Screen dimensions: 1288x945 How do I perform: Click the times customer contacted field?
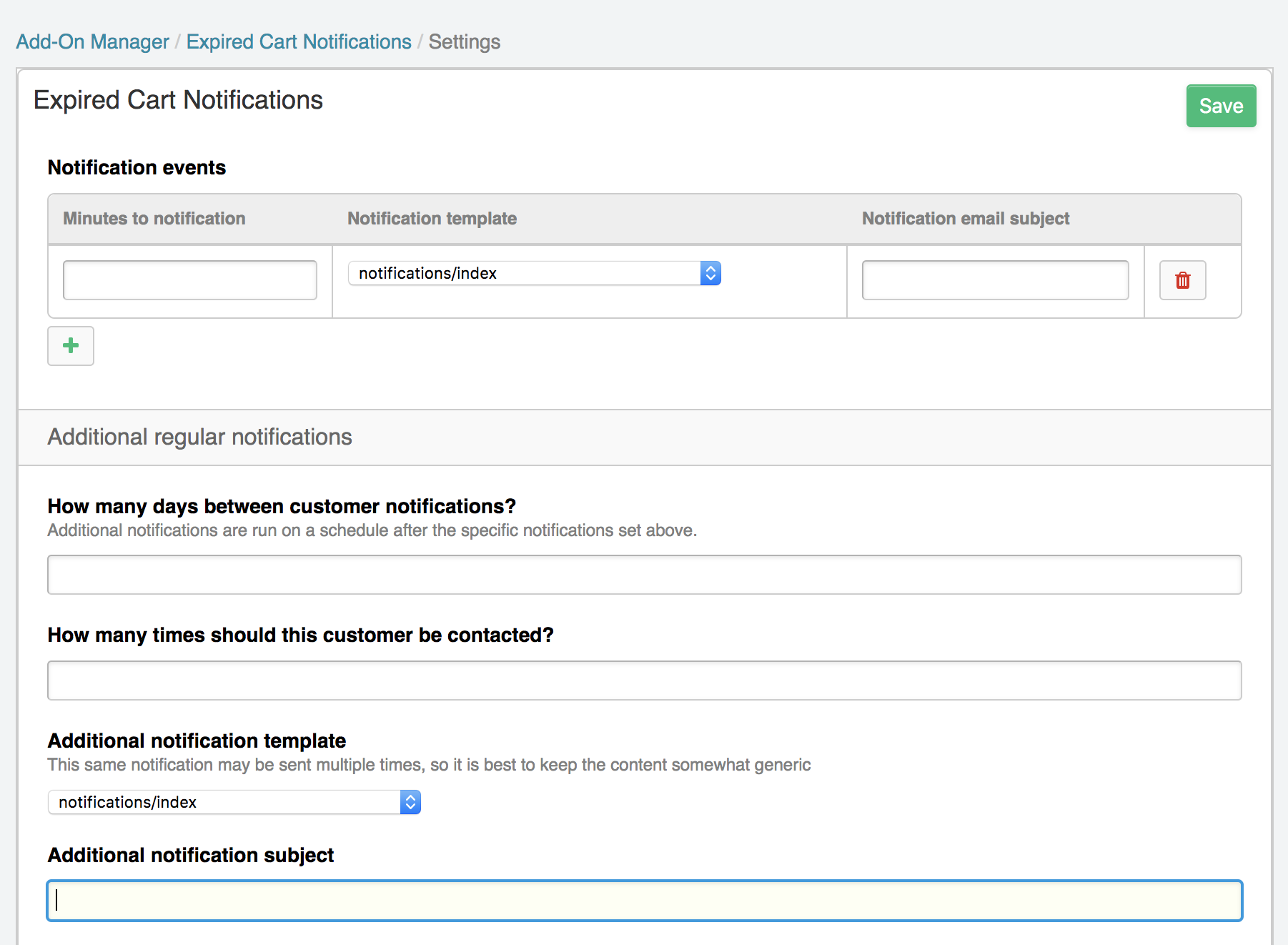(645, 681)
